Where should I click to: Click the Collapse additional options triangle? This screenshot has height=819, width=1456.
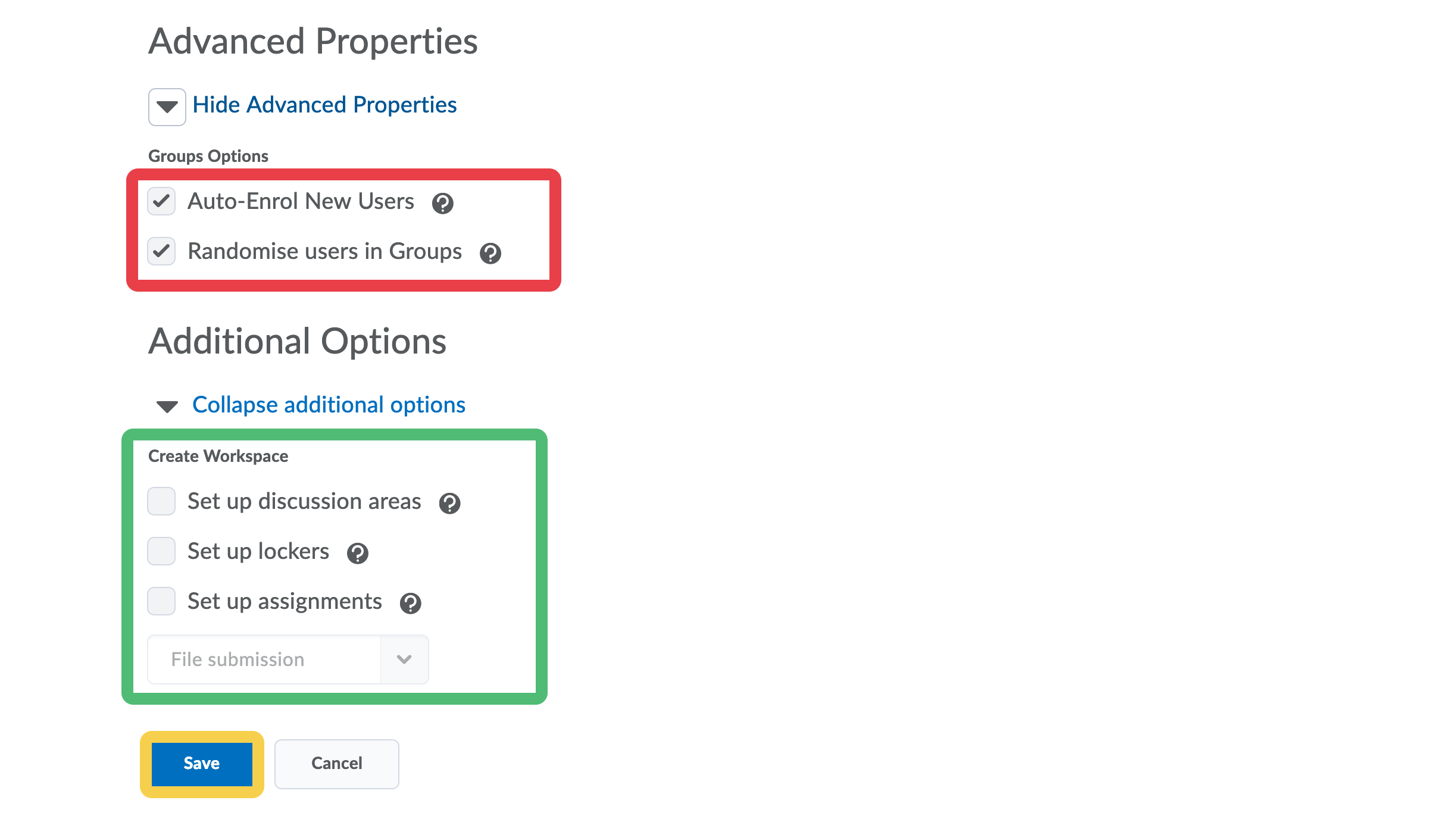(x=167, y=407)
